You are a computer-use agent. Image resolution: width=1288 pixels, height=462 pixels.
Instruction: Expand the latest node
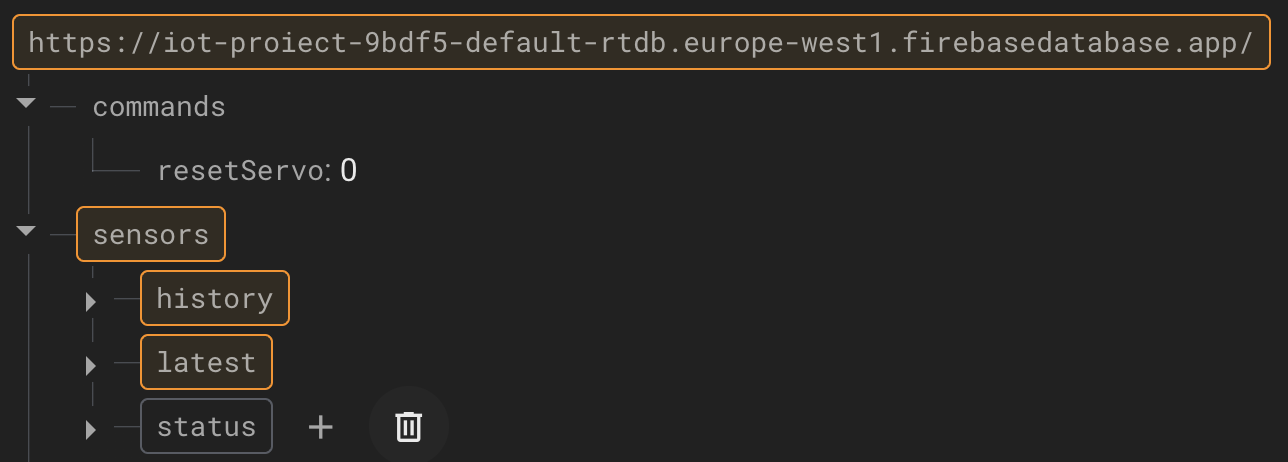click(91, 364)
